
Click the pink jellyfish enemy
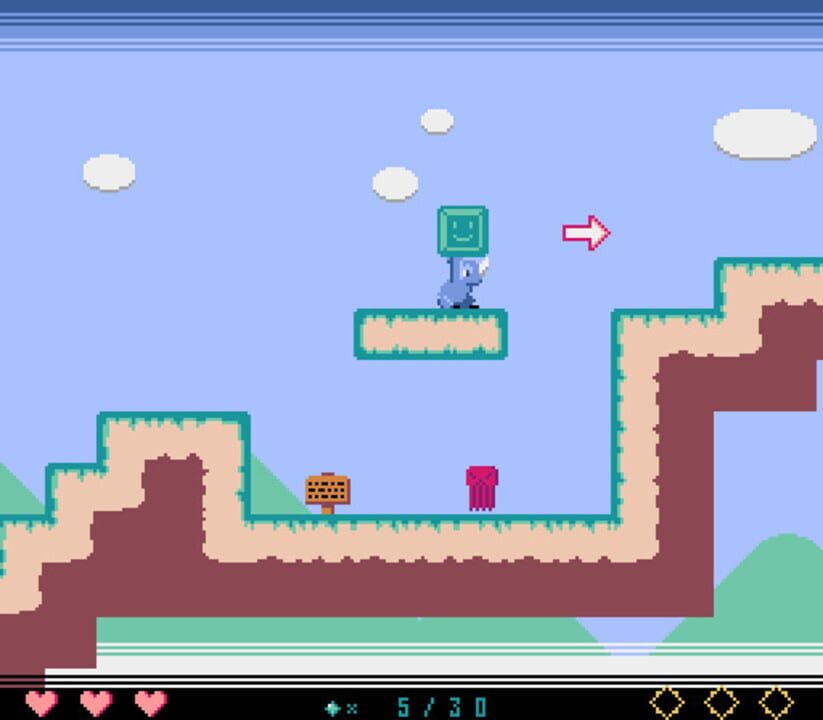coord(481,488)
